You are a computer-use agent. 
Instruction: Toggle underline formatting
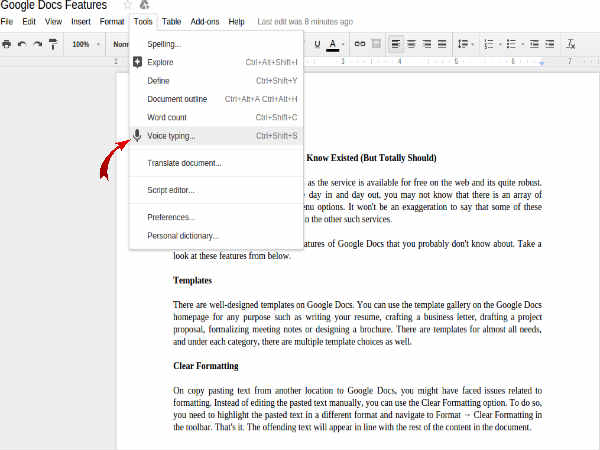coord(318,44)
